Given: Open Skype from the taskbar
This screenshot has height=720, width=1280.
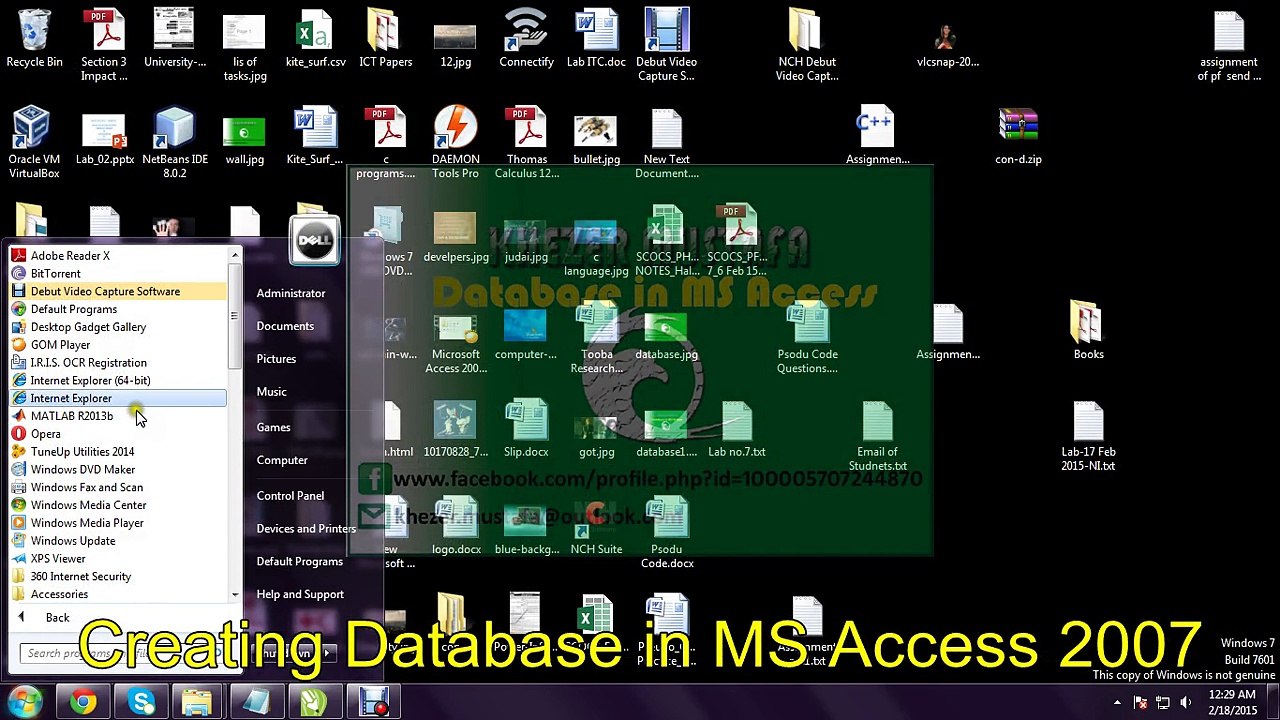Looking at the screenshot, I should click(141, 703).
